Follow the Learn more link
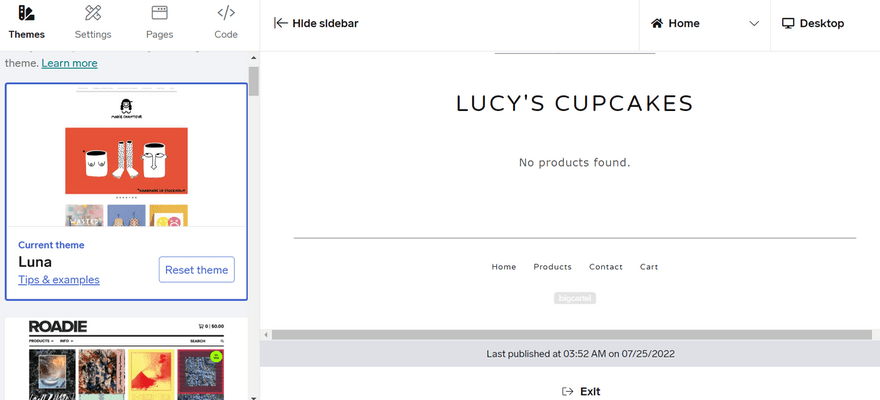880x400 pixels. 69,63
